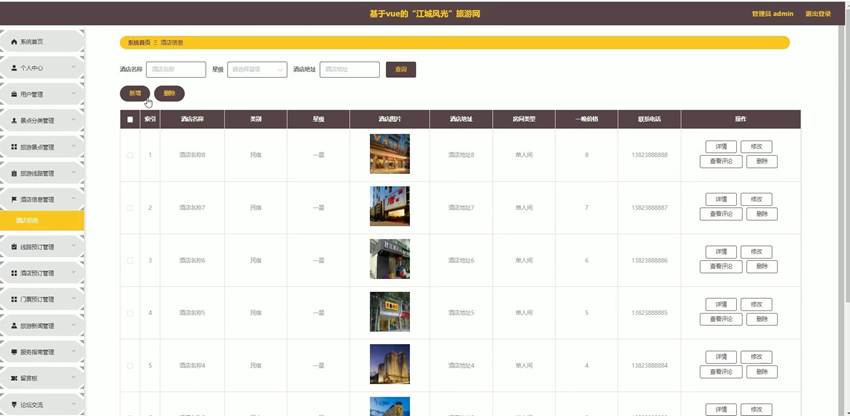Click the home icon beside 系统首页

point(14,42)
